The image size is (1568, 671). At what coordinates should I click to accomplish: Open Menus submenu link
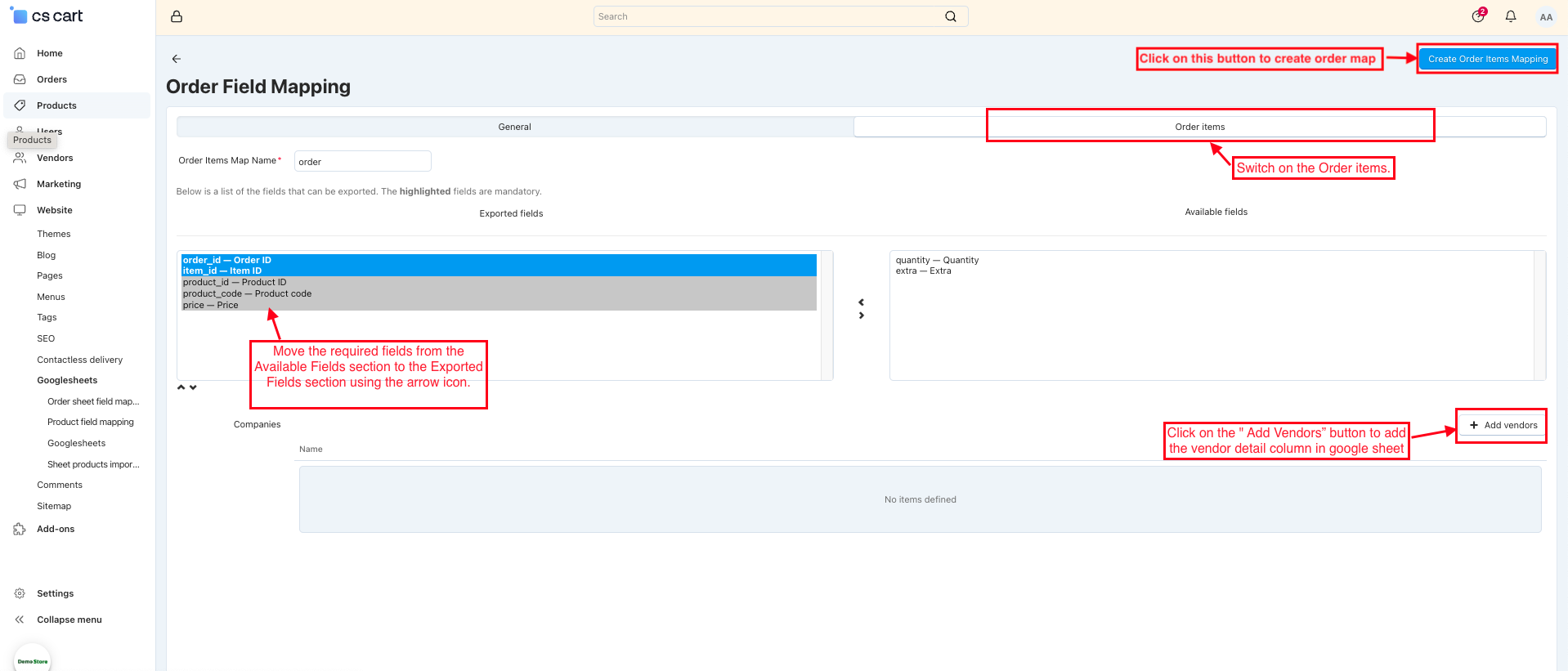click(x=51, y=297)
